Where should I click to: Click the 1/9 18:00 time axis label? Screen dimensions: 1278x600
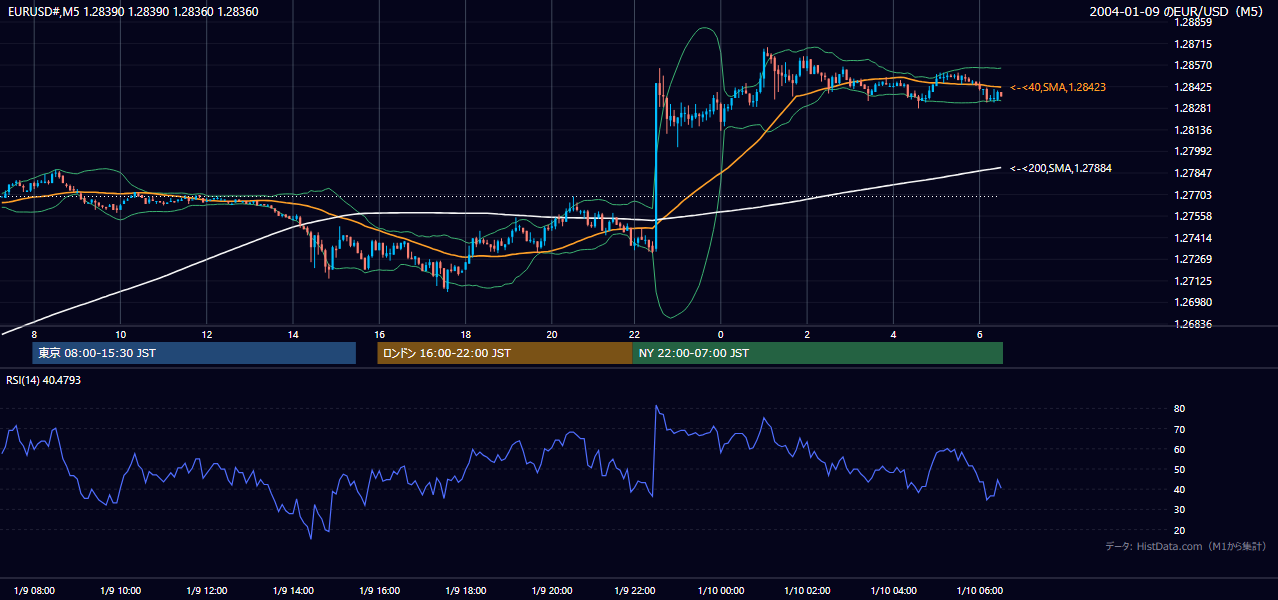[x=465, y=590]
